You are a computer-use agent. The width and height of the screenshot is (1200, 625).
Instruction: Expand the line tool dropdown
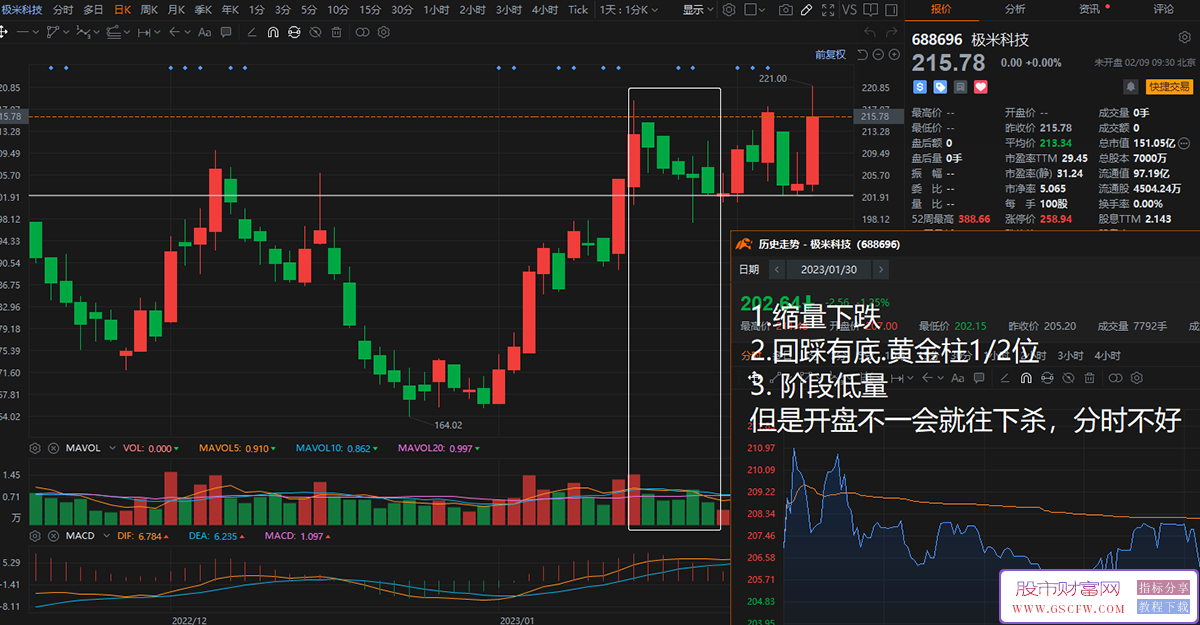click(x=36, y=32)
